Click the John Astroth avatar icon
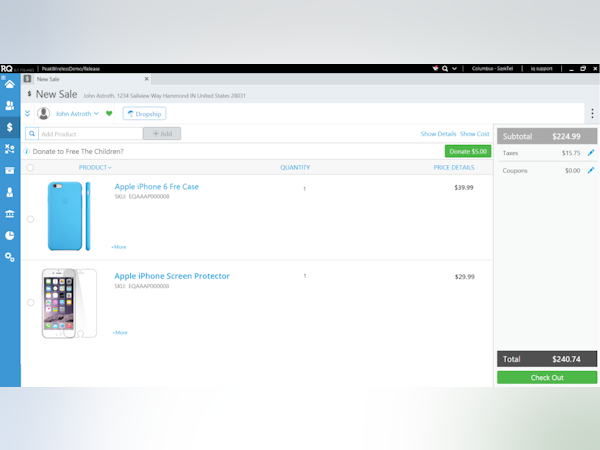The height and width of the screenshot is (450, 600). (x=44, y=114)
